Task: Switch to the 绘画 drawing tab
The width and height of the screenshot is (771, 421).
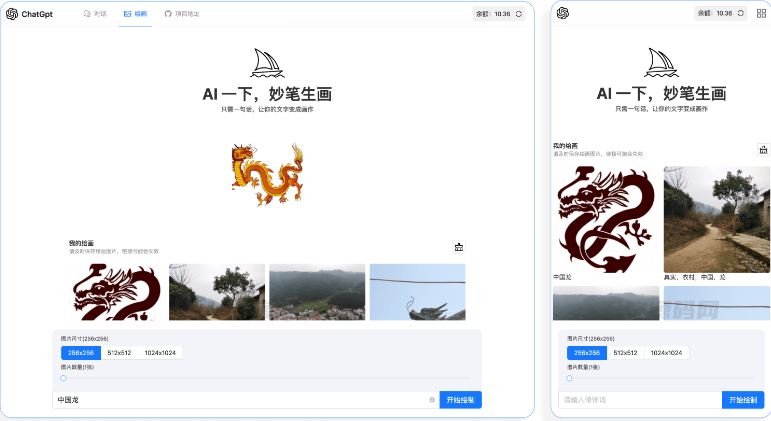Action: click(135, 14)
